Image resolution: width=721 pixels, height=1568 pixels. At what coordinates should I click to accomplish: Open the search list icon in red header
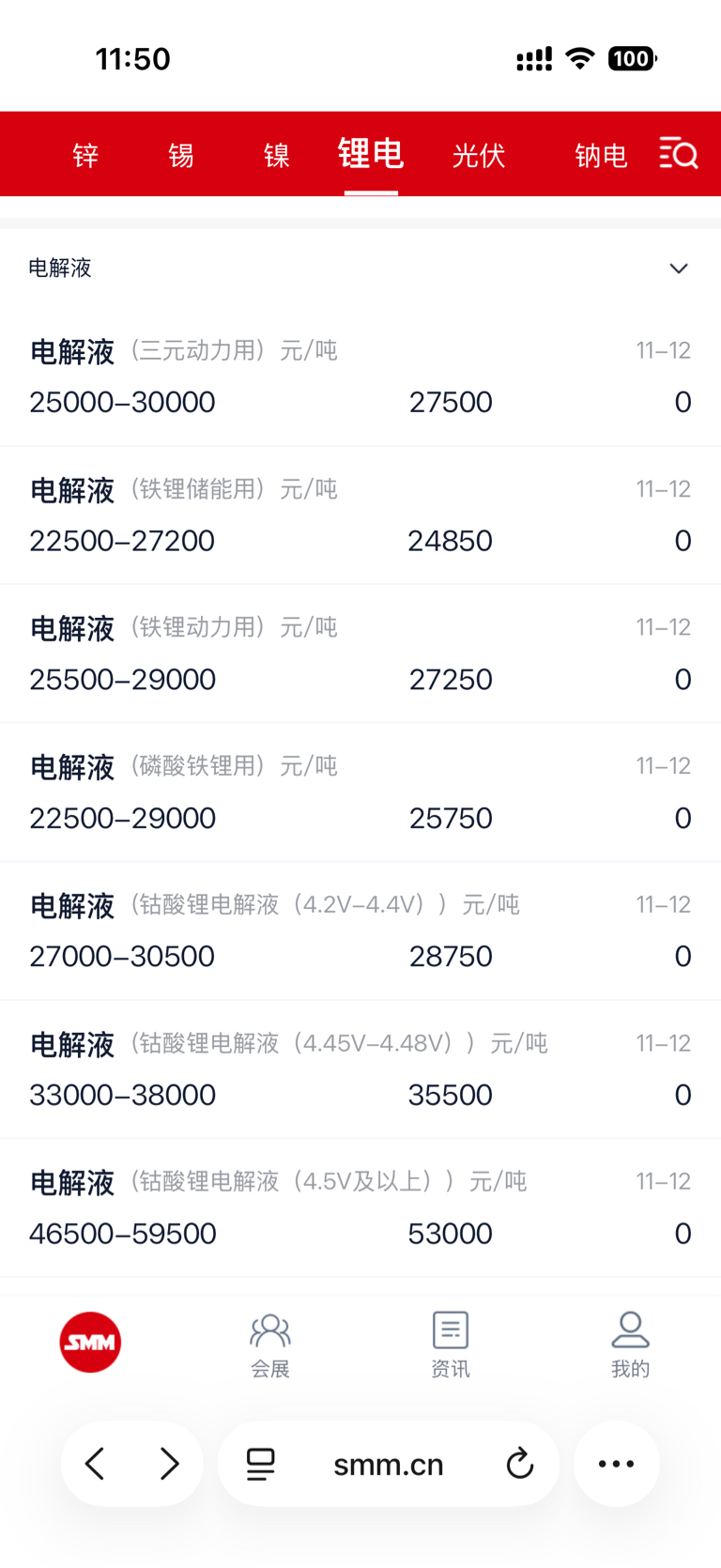(x=679, y=153)
